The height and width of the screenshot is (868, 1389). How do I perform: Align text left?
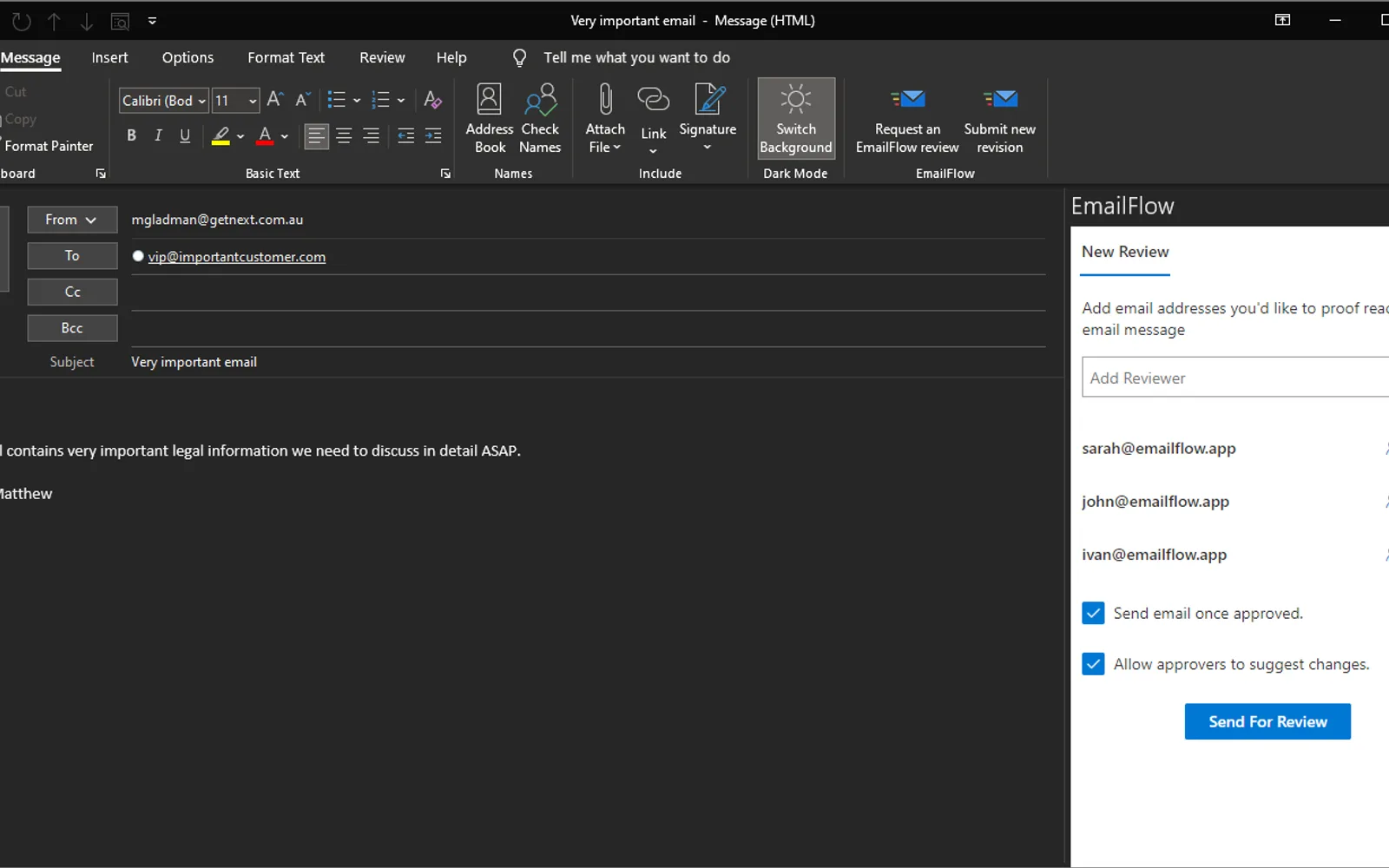[x=317, y=135]
